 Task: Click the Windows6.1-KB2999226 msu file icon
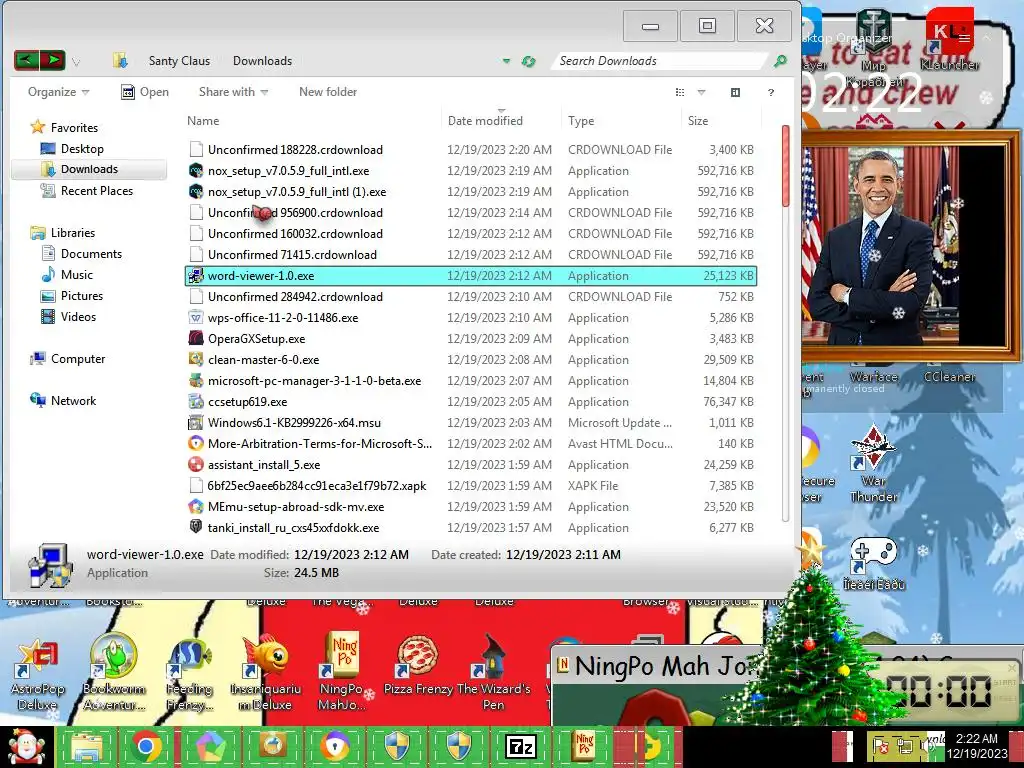pos(195,422)
